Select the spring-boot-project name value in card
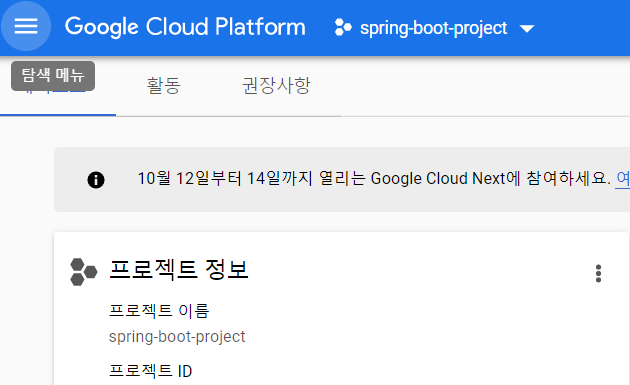 point(177,337)
